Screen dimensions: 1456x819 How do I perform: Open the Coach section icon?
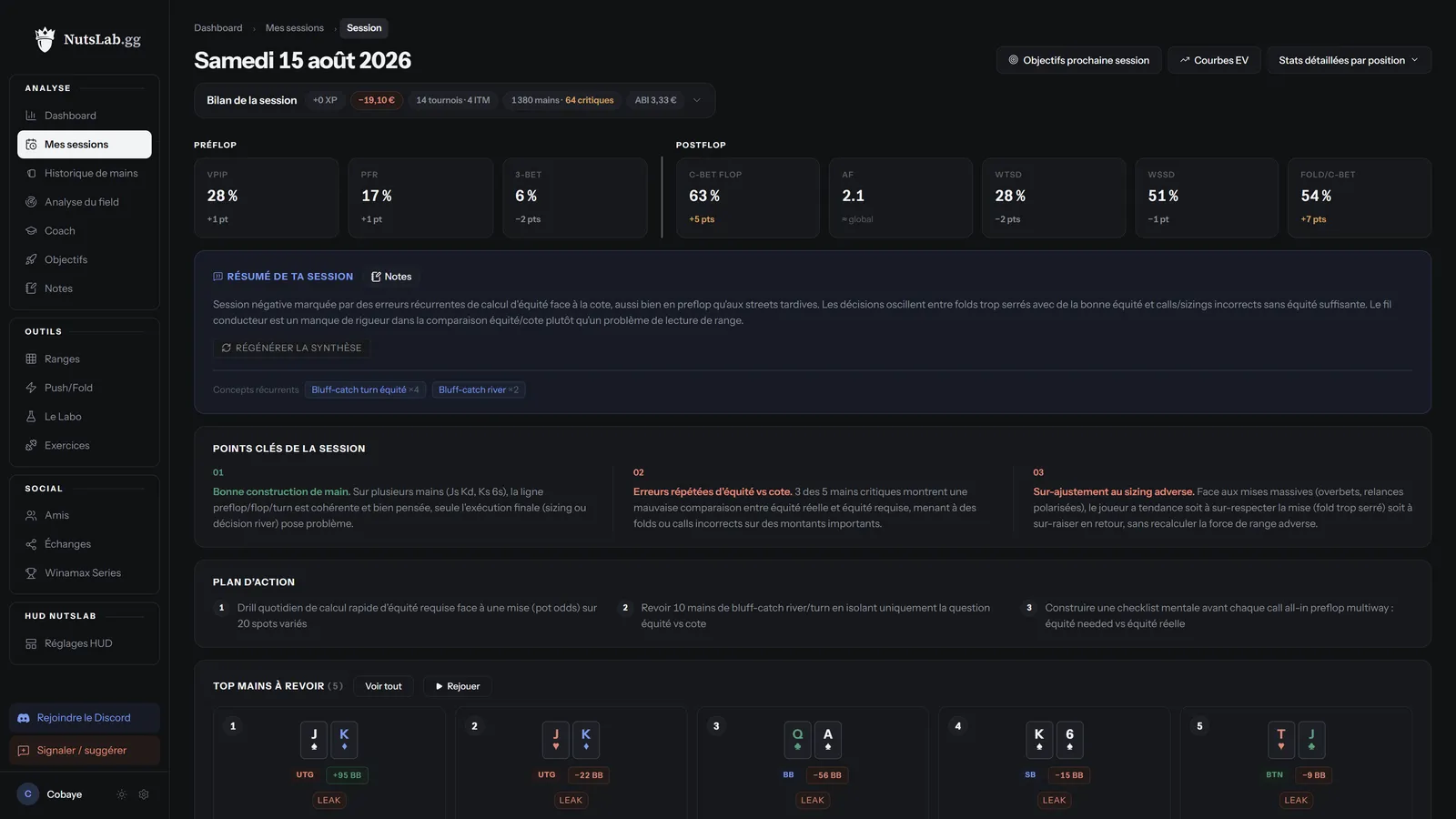31,231
